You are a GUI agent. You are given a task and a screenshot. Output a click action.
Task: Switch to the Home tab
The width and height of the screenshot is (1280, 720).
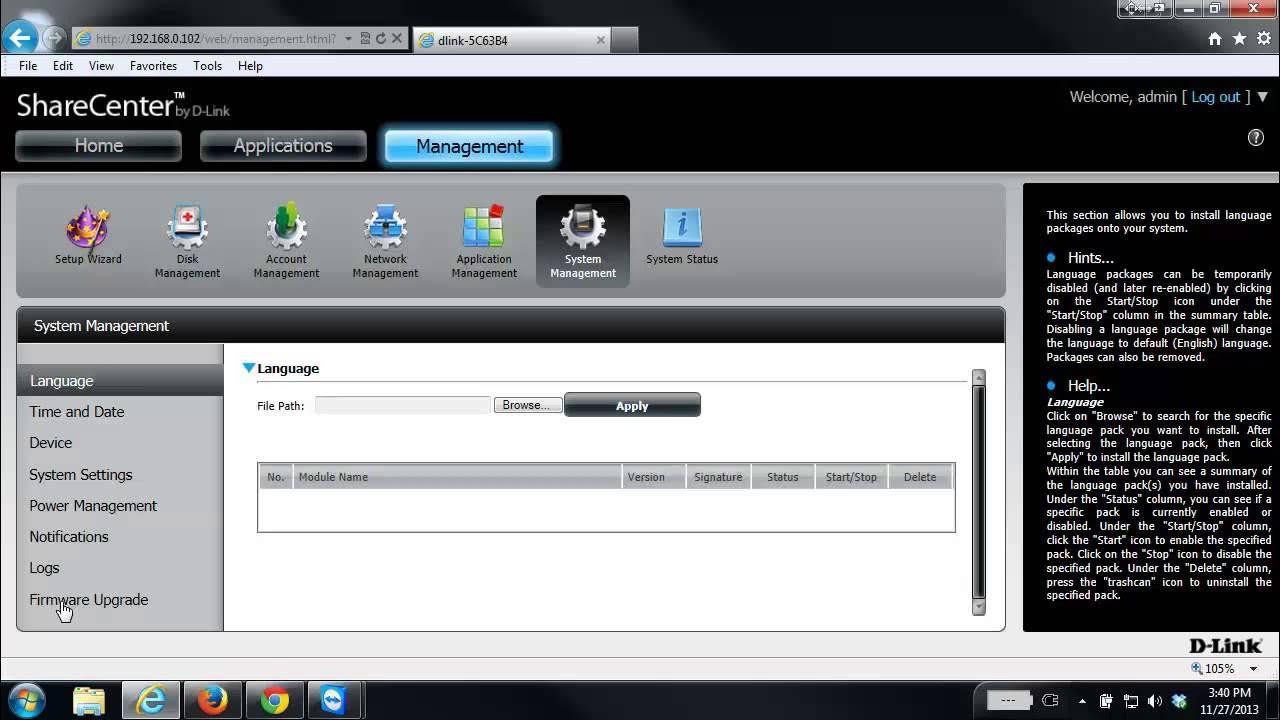[98, 146]
